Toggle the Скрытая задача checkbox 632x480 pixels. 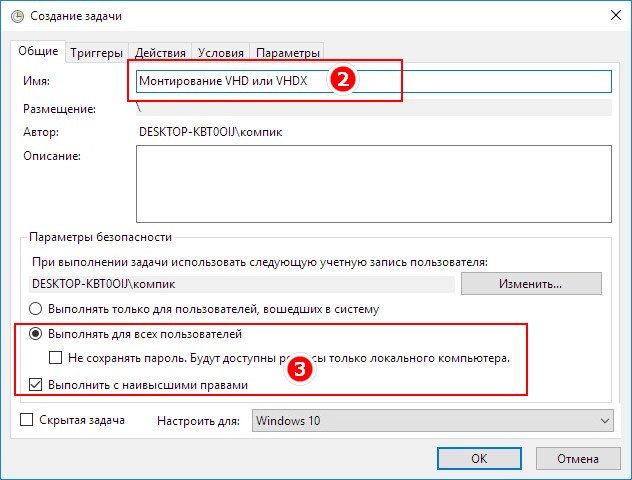coord(27,420)
